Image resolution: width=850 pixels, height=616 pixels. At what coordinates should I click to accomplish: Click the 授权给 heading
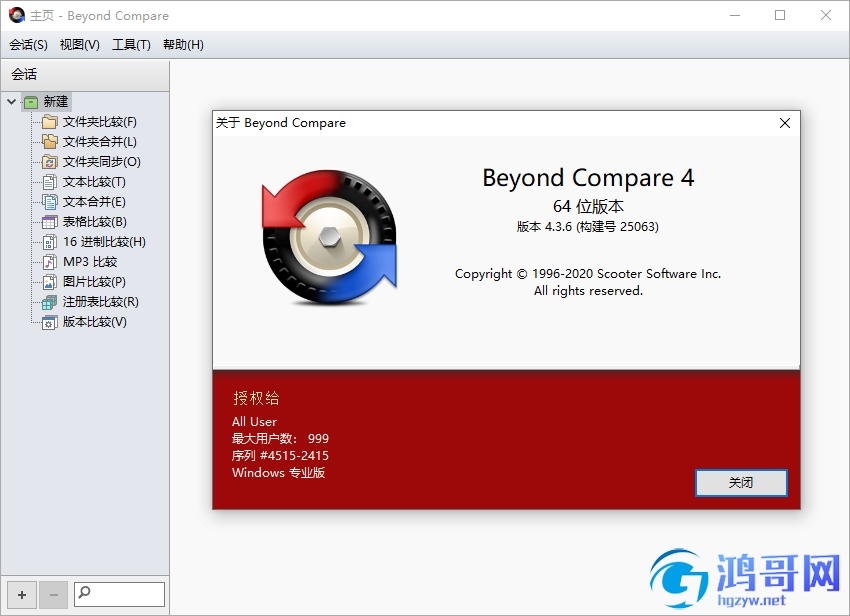pos(256,398)
